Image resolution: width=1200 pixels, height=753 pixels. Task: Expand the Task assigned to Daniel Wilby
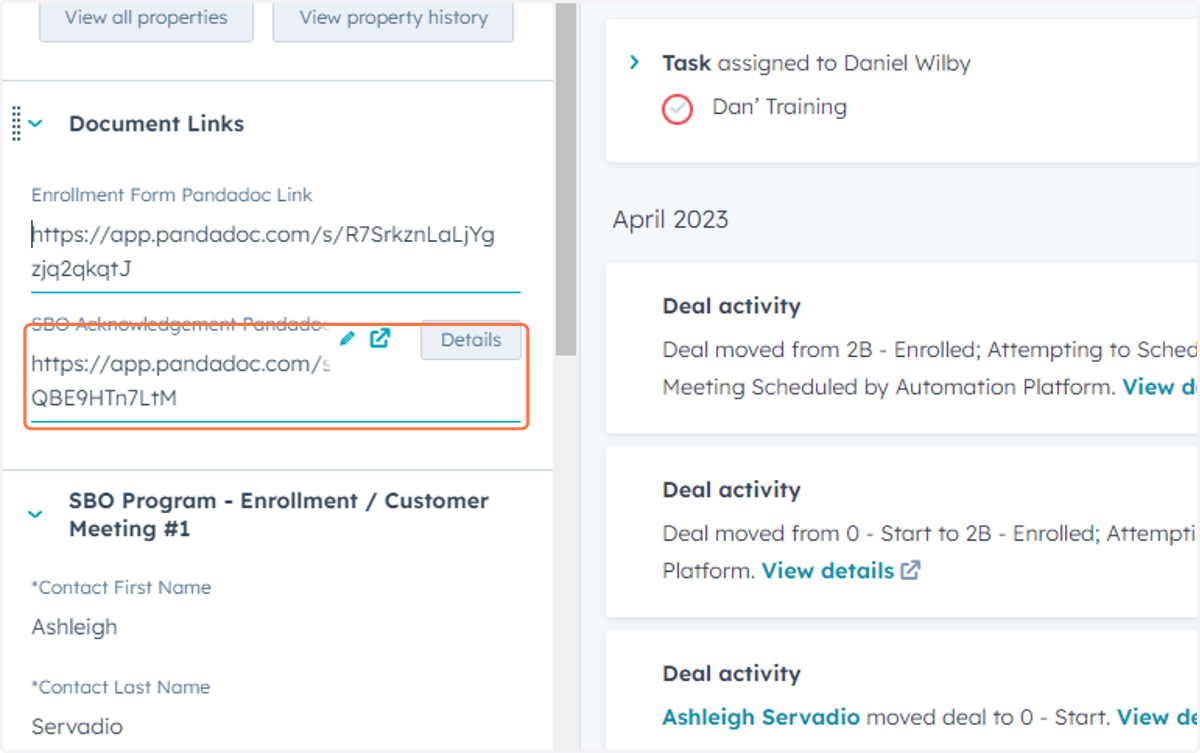tap(634, 63)
